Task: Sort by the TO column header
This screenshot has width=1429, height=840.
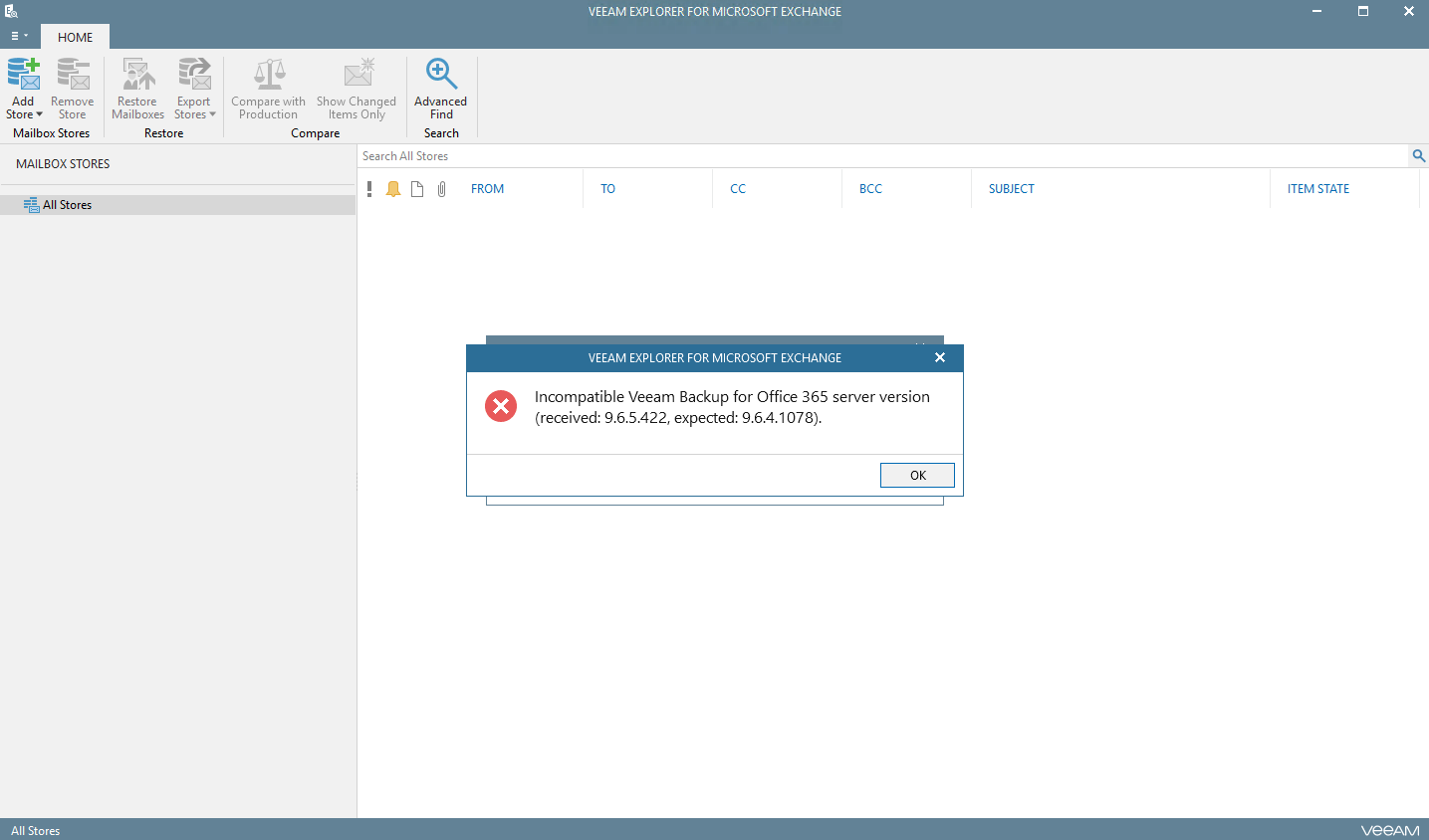Action: point(607,189)
